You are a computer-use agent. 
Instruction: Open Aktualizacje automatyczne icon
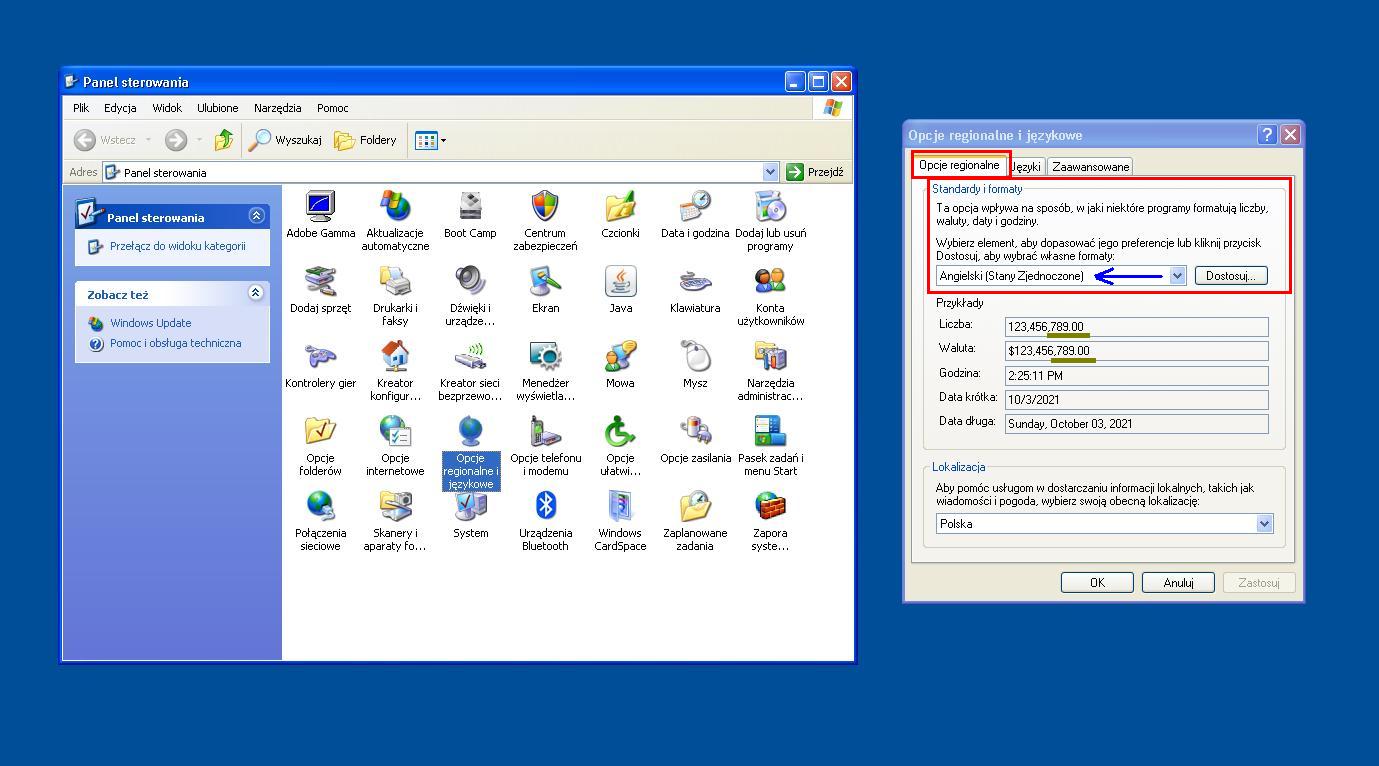395,207
